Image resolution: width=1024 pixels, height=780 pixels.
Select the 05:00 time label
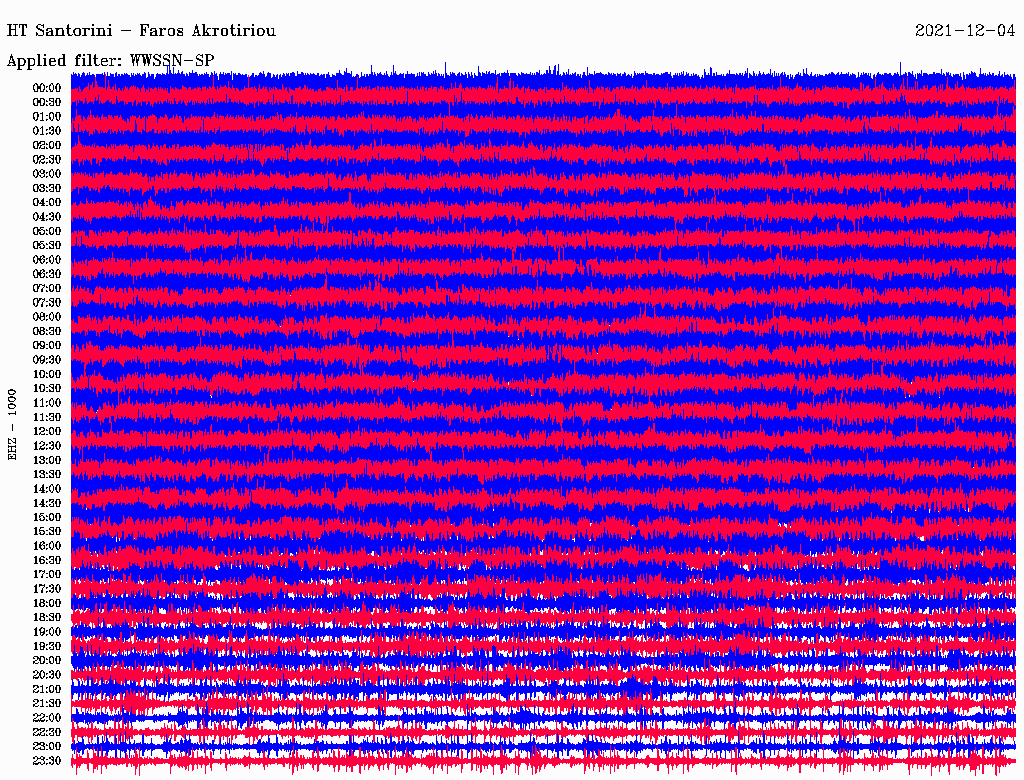[x=46, y=231]
